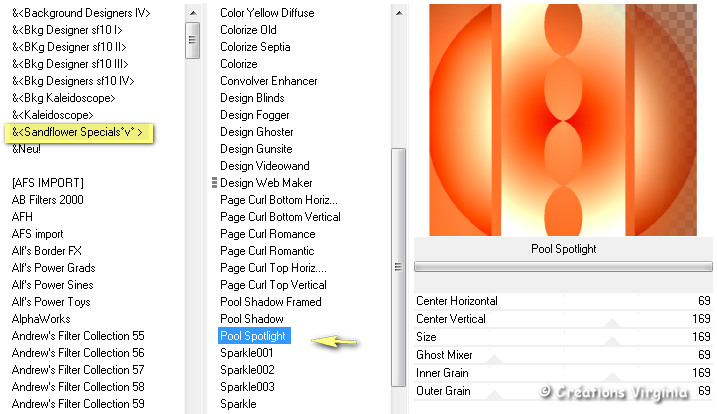Image resolution: width=717 pixels, height=414 pixels.
Task: Pick the Colorize Septia effect
Action: [255, 47]
